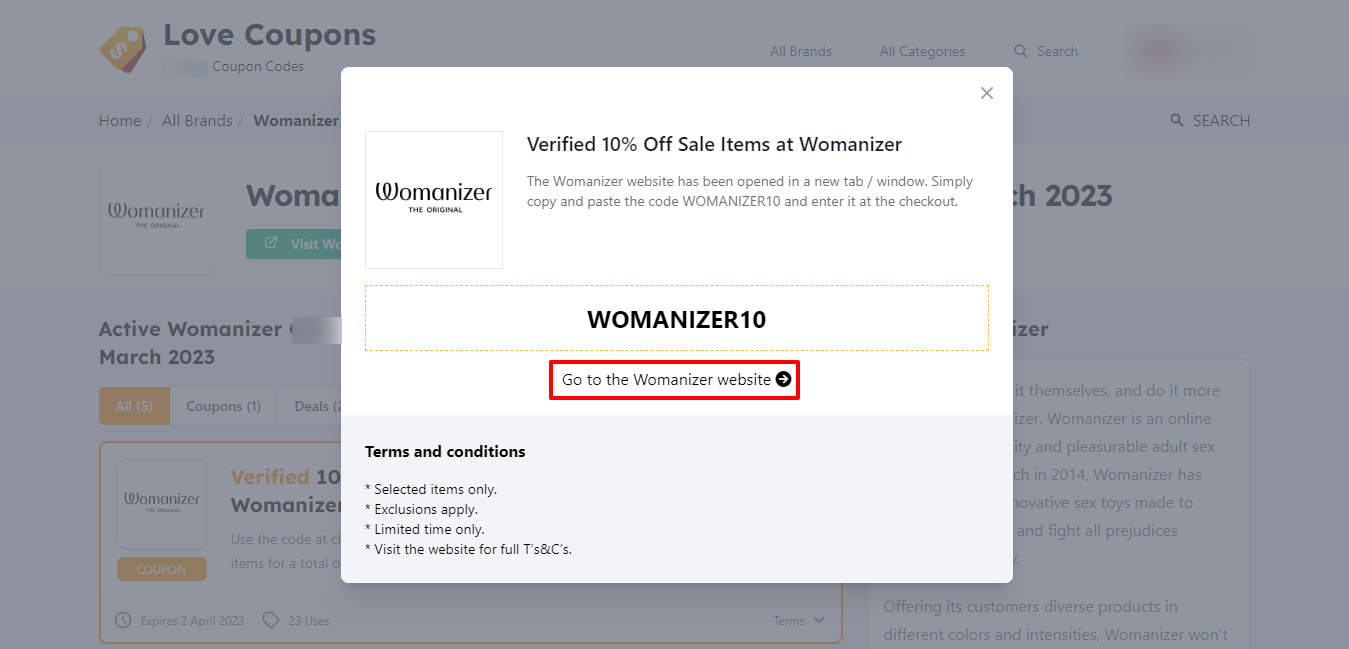
Task: Click the COUPON badge on the offer card
Action: tap(162, 569)
